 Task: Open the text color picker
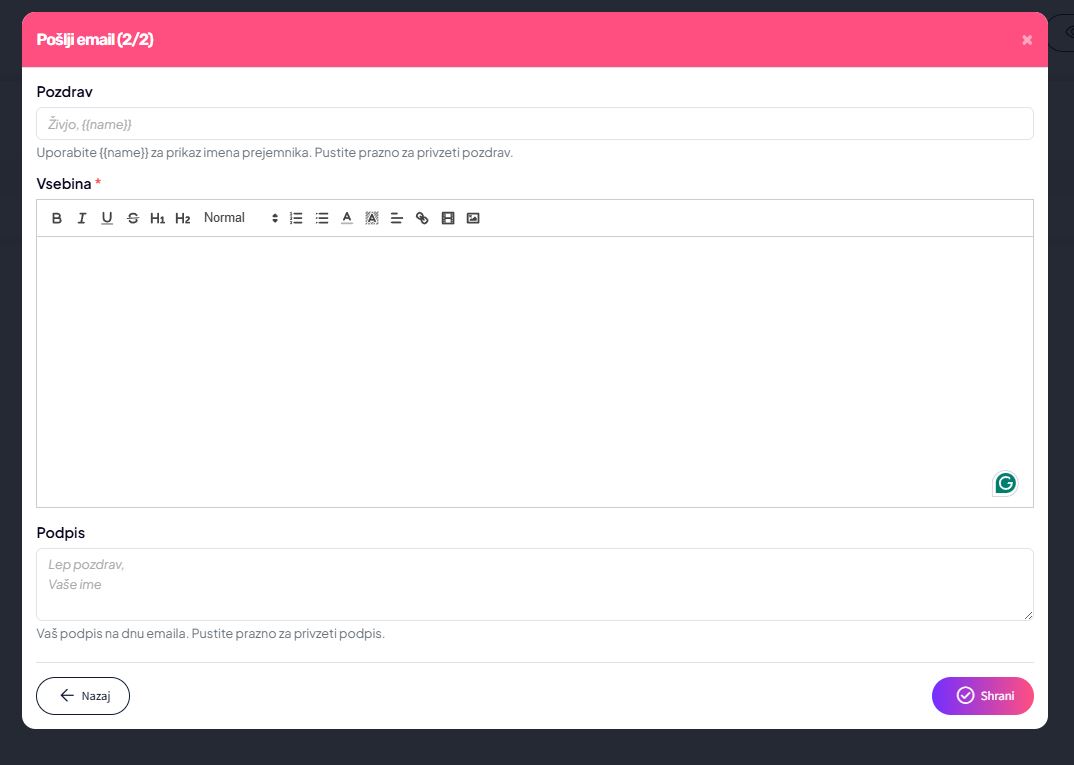pos(347,218)
